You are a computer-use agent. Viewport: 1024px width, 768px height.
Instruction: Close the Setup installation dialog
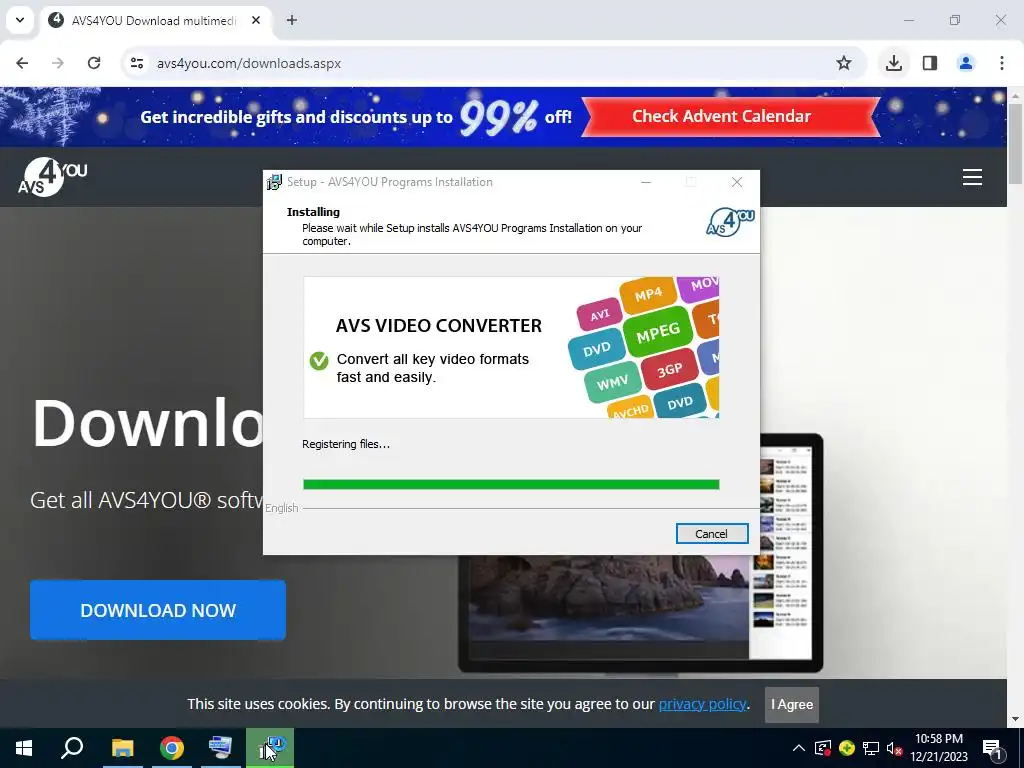[737, 182]
